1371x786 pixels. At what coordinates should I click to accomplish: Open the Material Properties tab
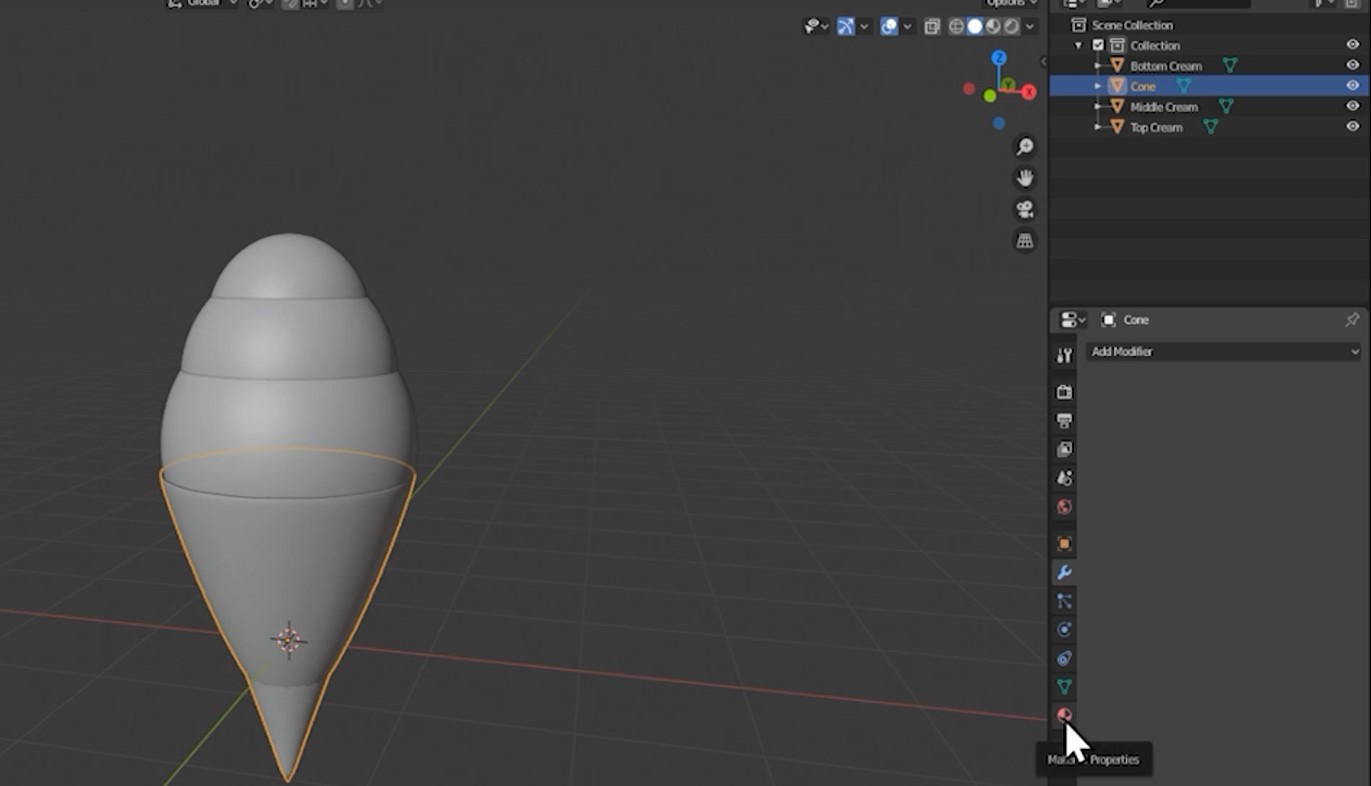(1064, 715)
